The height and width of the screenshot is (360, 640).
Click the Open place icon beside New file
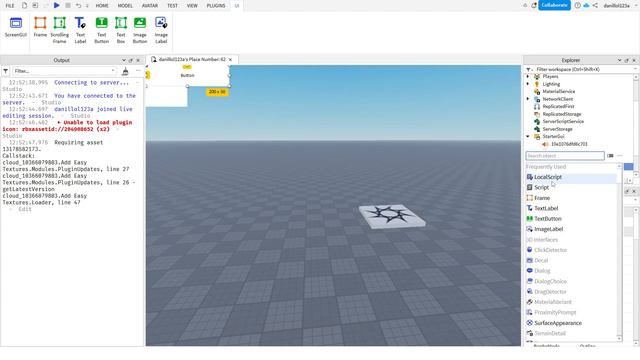click(35, 6)
